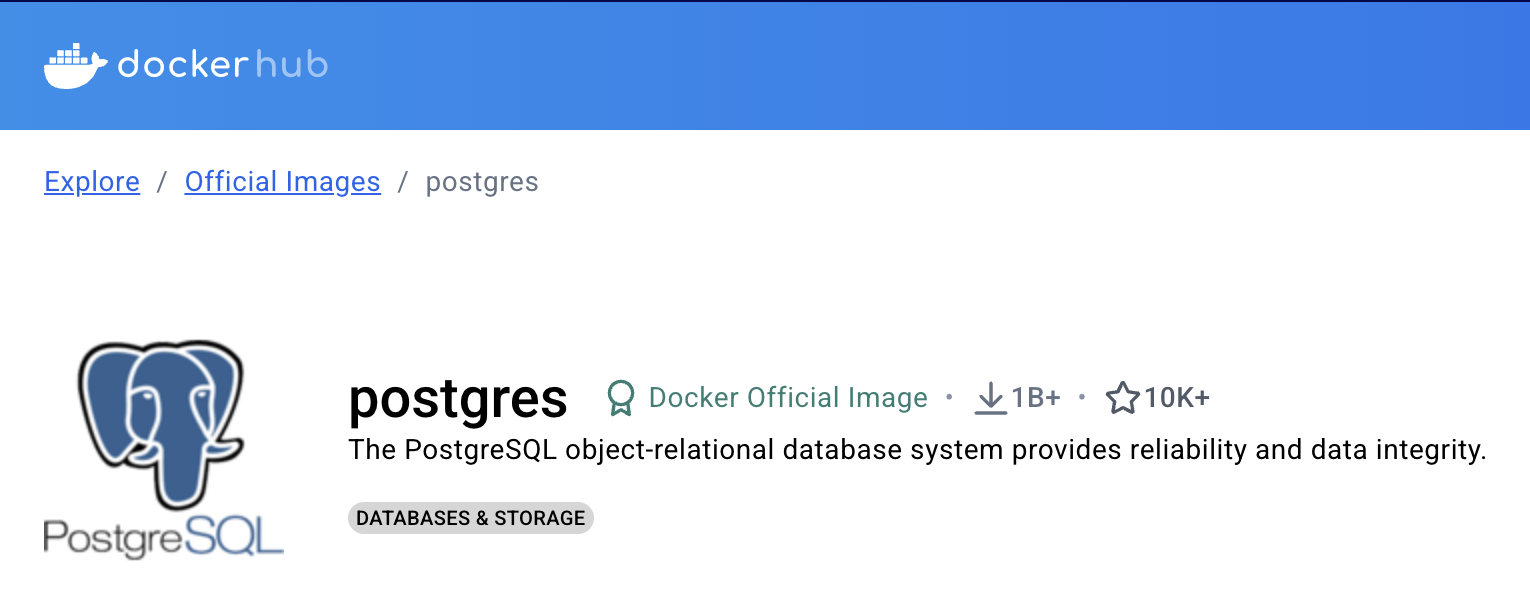Click the PostgreSQL wordmark below the elephant
1530x600 pixels.
coord(164,536)
